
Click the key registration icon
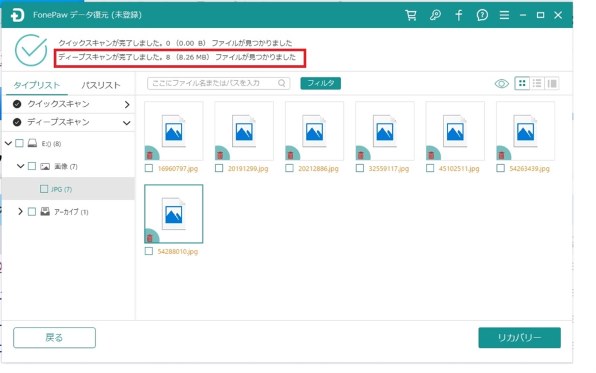(435, 15)
